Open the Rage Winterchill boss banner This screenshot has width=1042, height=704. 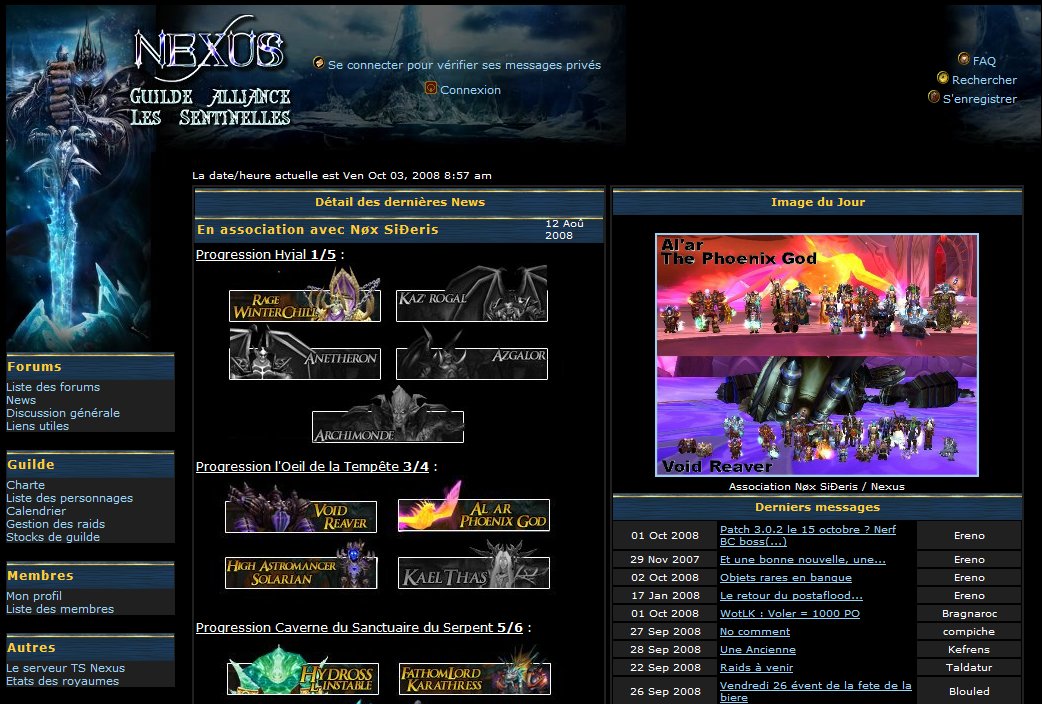pyautogui.click(x=304, y=303)
